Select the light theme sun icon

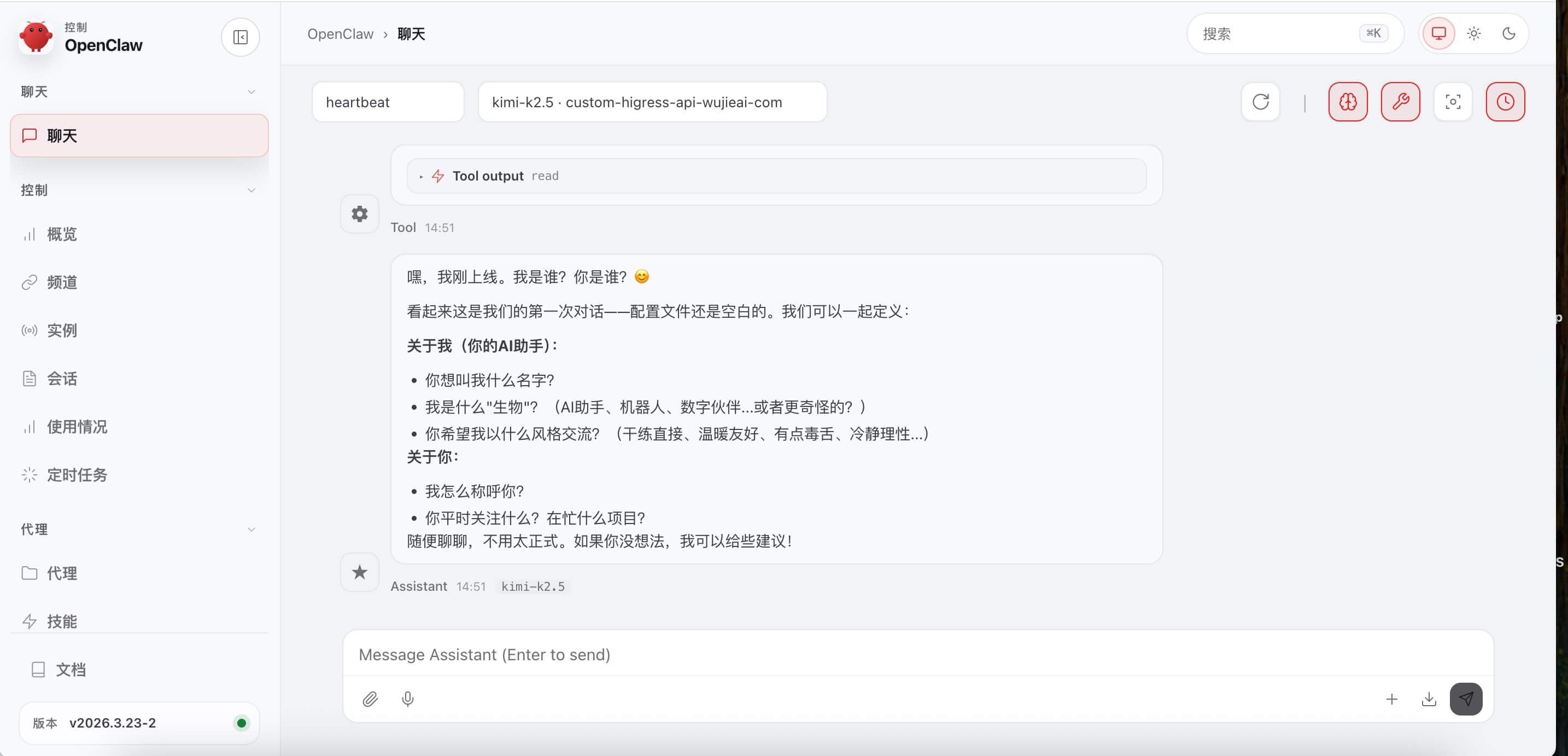1473,33
